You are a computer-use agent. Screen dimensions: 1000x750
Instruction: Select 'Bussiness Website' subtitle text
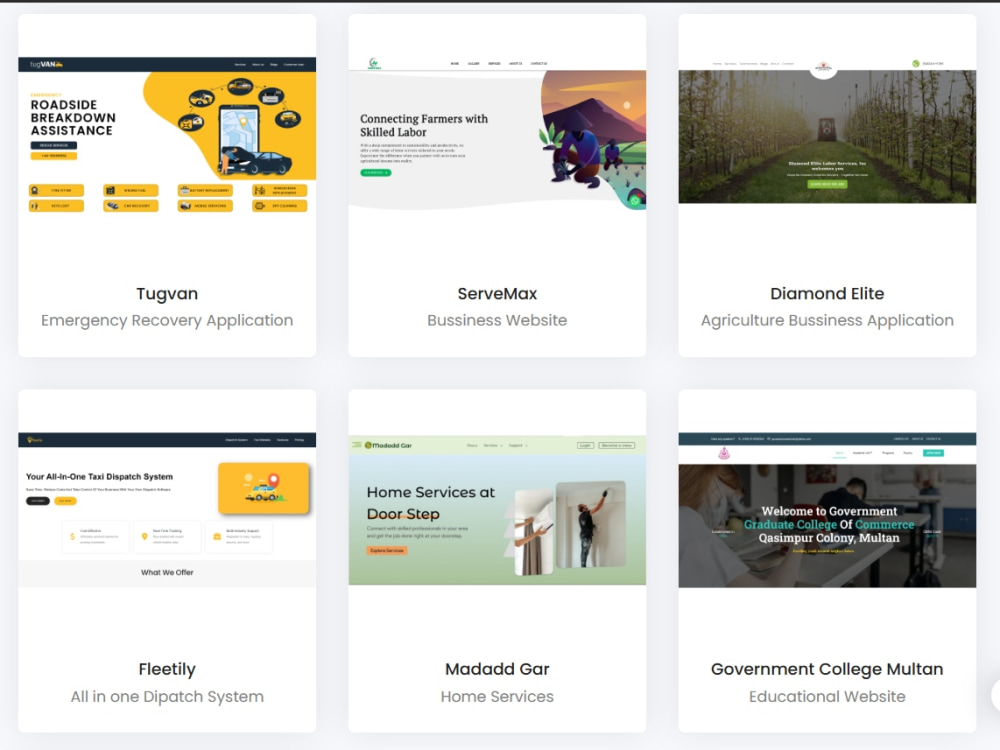coord(497,320)
